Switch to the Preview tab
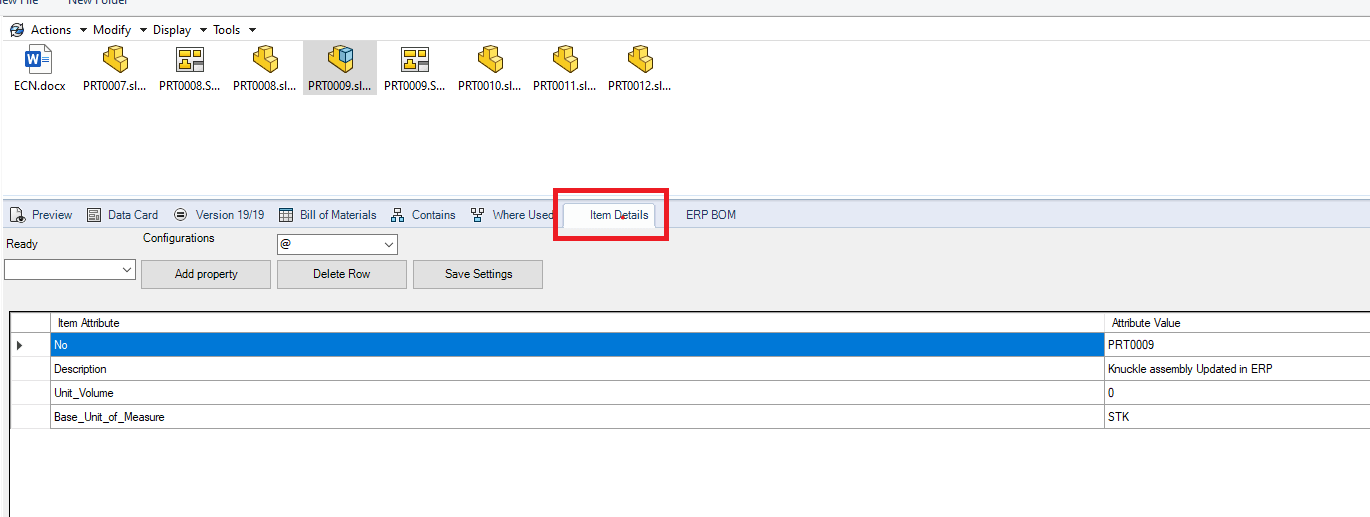Image resolution: width=1370 pixels, height=517 pixels. pos(41,215)
